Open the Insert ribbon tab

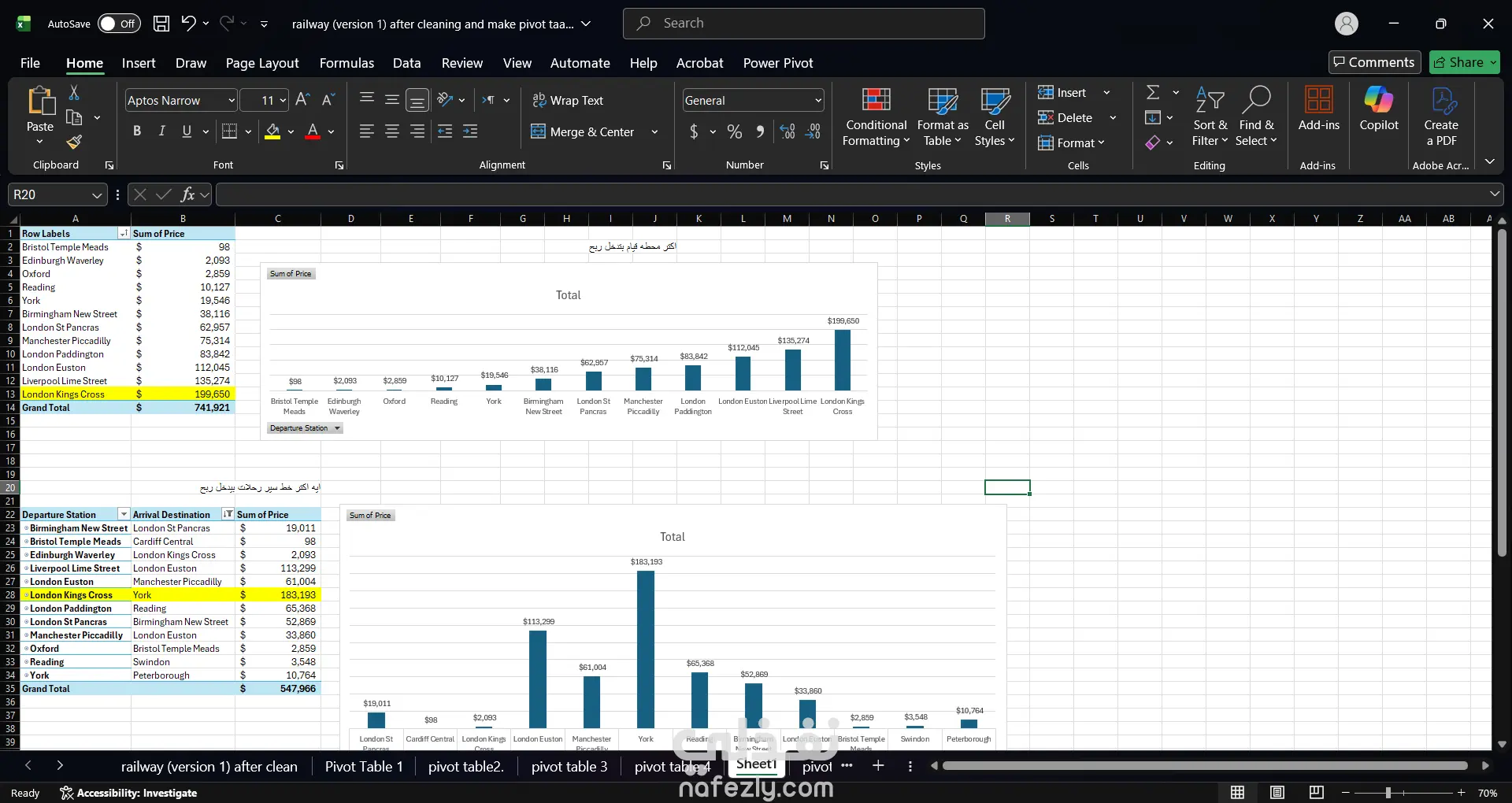tap(139, 63)
